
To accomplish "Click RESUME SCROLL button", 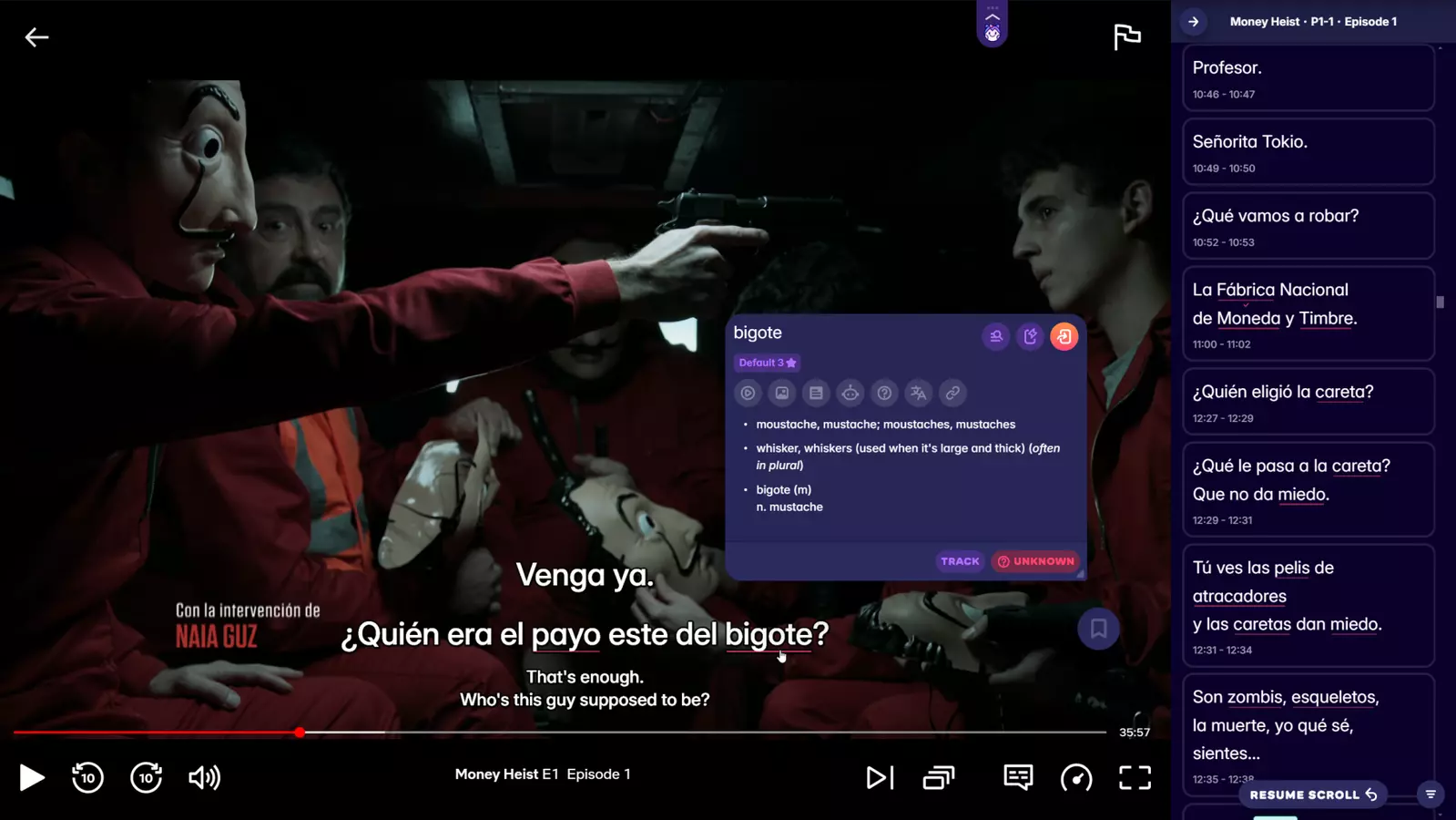I will pos(1313,794).
